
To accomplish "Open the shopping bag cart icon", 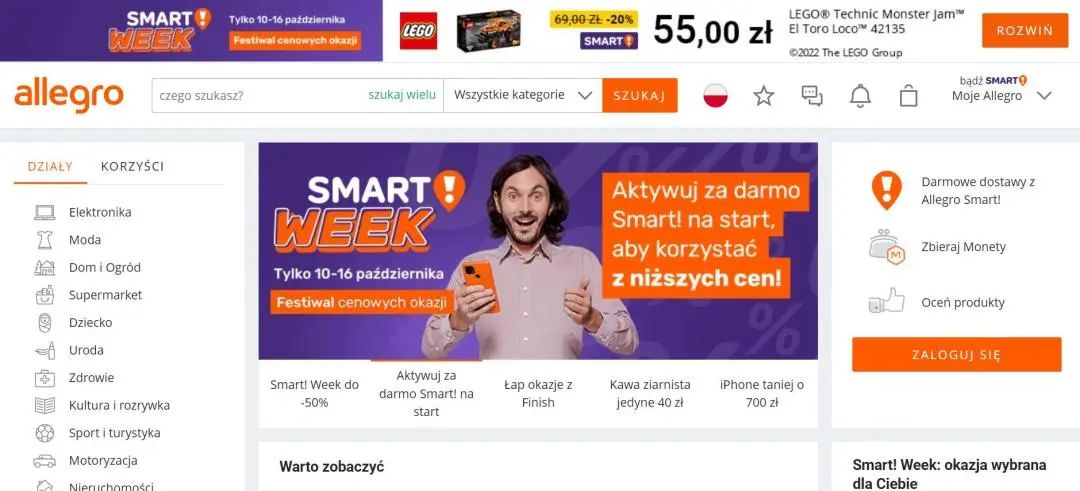I will [x=908, y=96].
